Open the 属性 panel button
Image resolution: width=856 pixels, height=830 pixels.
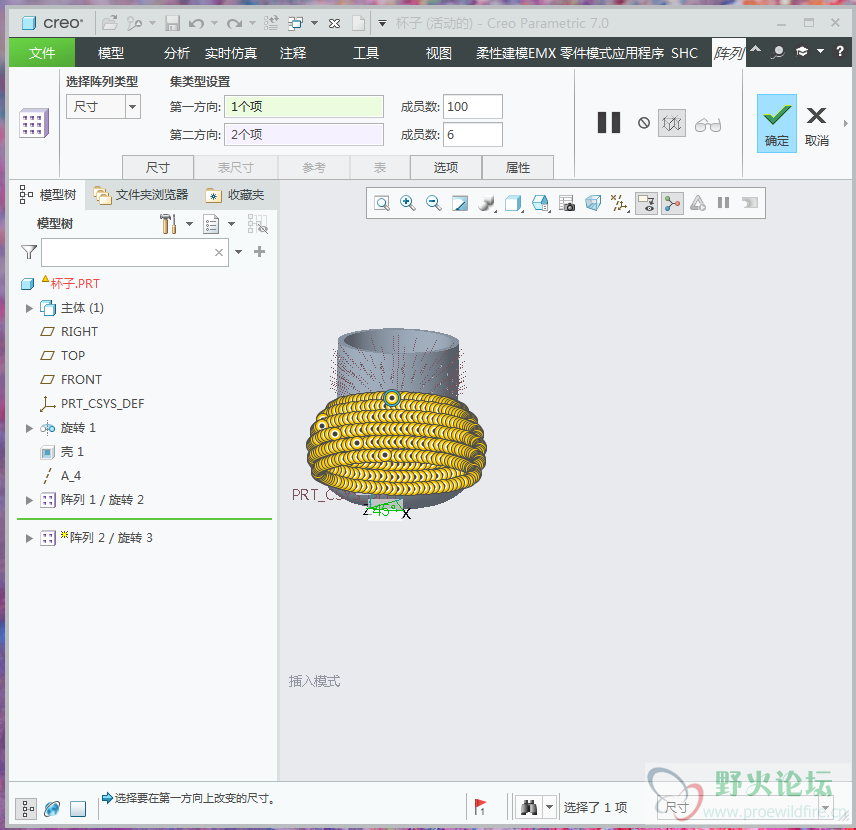point(518,167)
